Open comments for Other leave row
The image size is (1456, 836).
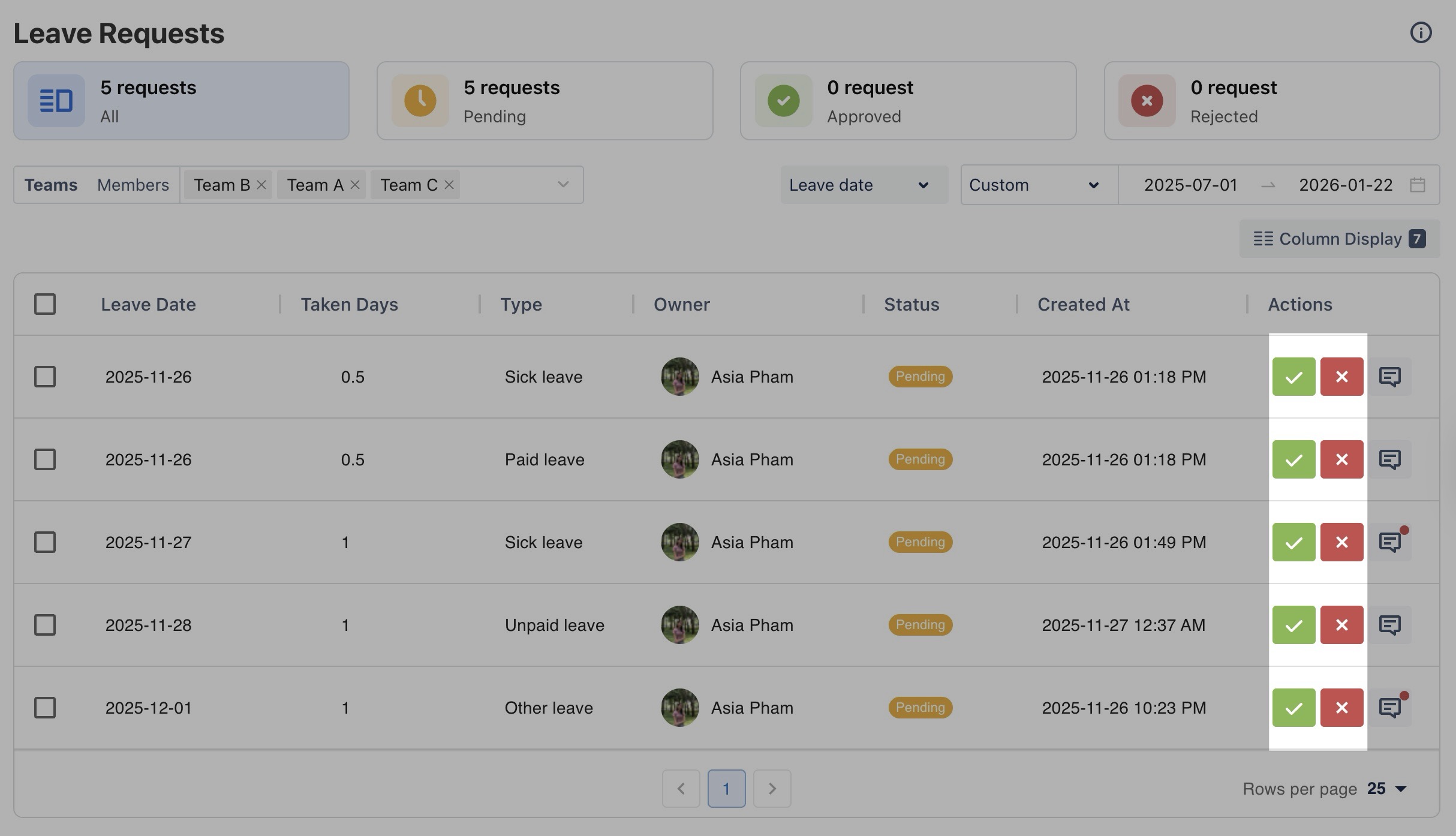tap(1389, 708)
